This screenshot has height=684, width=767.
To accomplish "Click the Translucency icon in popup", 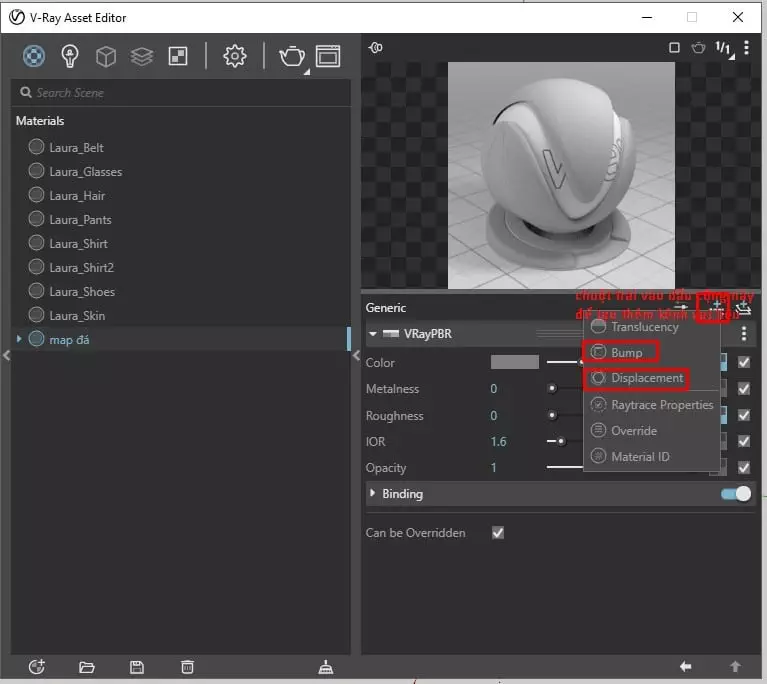I will [598, 326].
